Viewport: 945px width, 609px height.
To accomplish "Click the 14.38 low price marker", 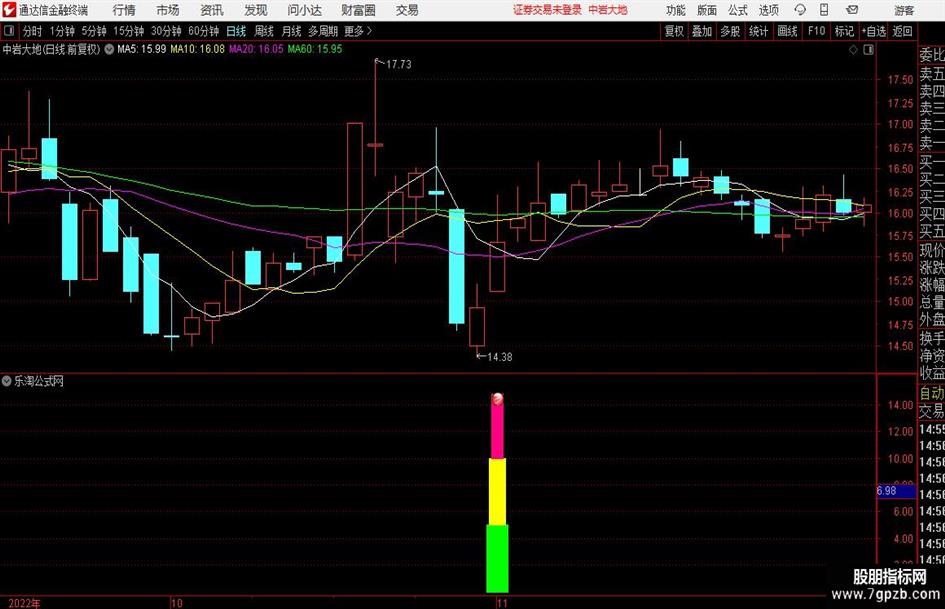I will pos(500,357).
